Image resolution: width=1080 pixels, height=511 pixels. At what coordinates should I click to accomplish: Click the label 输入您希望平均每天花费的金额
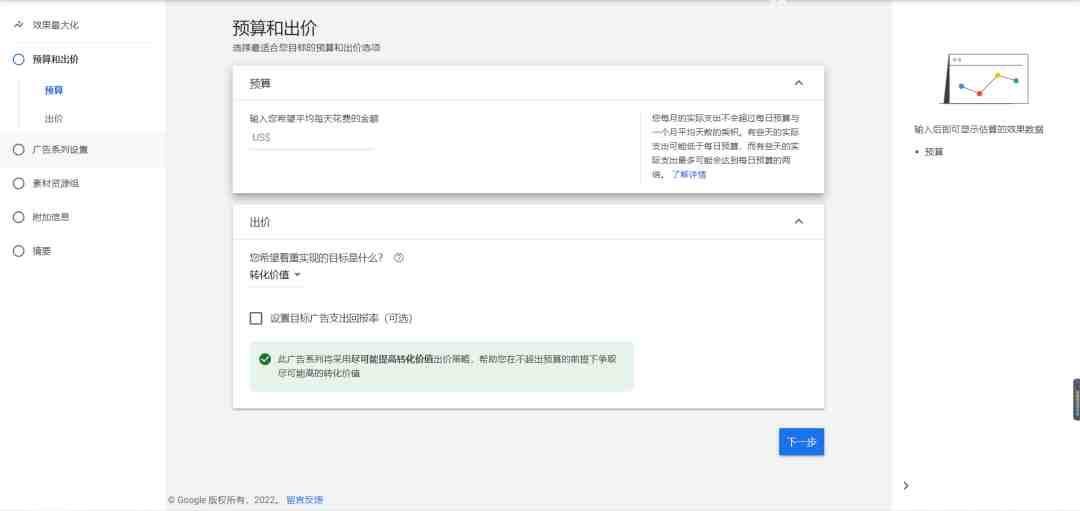pos(314,118)
